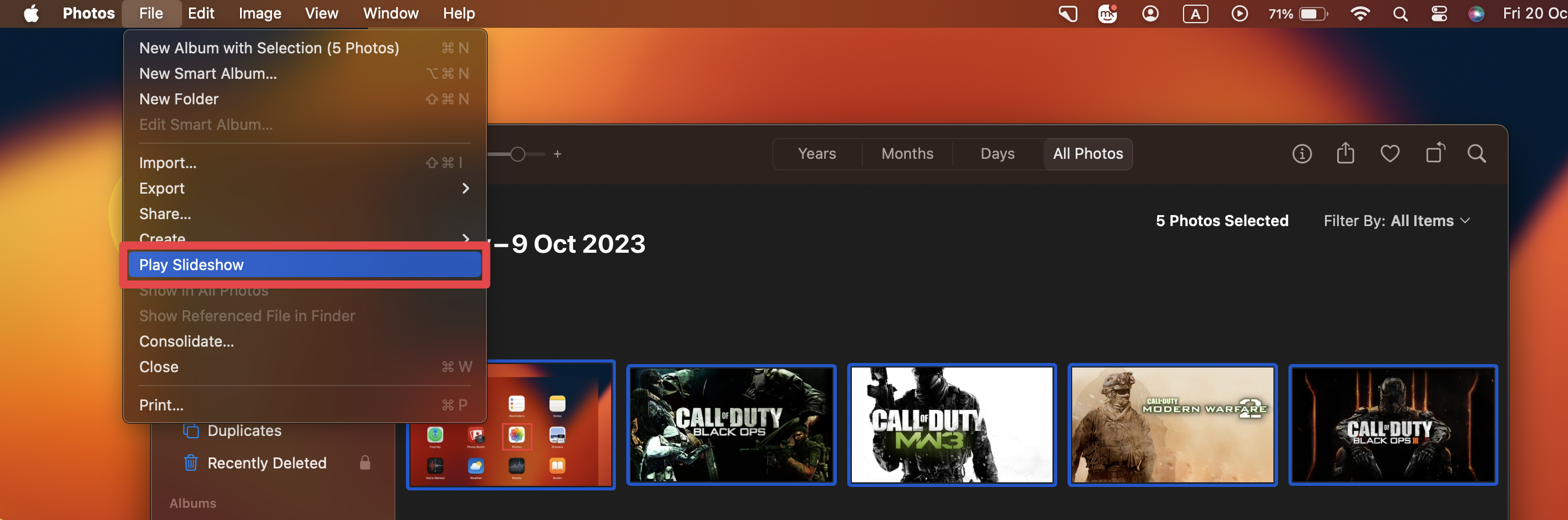
Task: Click the Info button in the Photos toolbar
Action: point(1301,154)
